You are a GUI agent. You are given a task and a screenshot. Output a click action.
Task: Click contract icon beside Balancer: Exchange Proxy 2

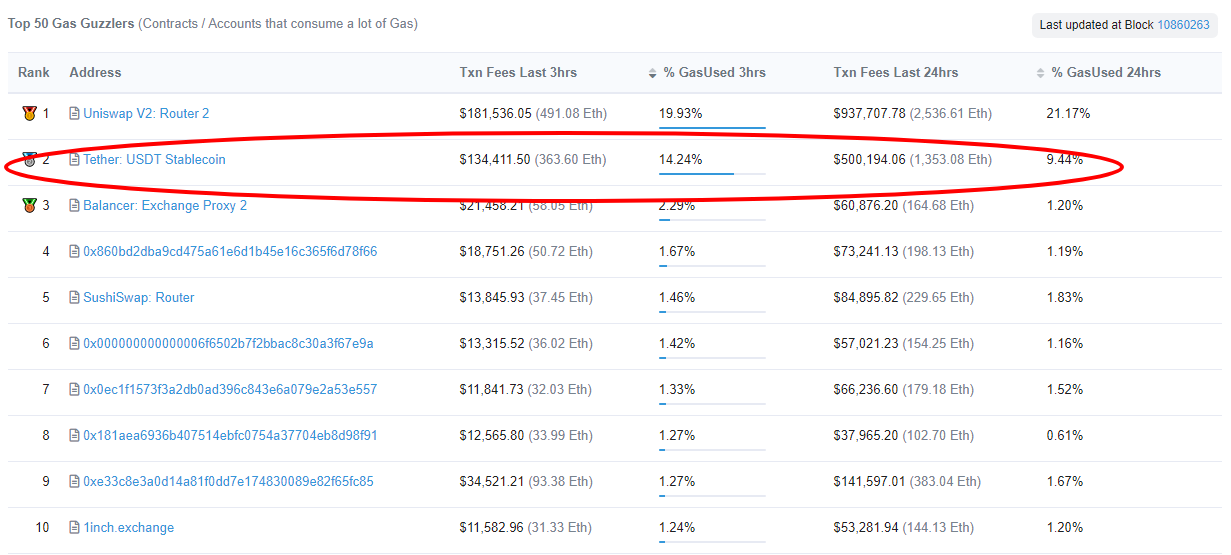coord(74,205)
